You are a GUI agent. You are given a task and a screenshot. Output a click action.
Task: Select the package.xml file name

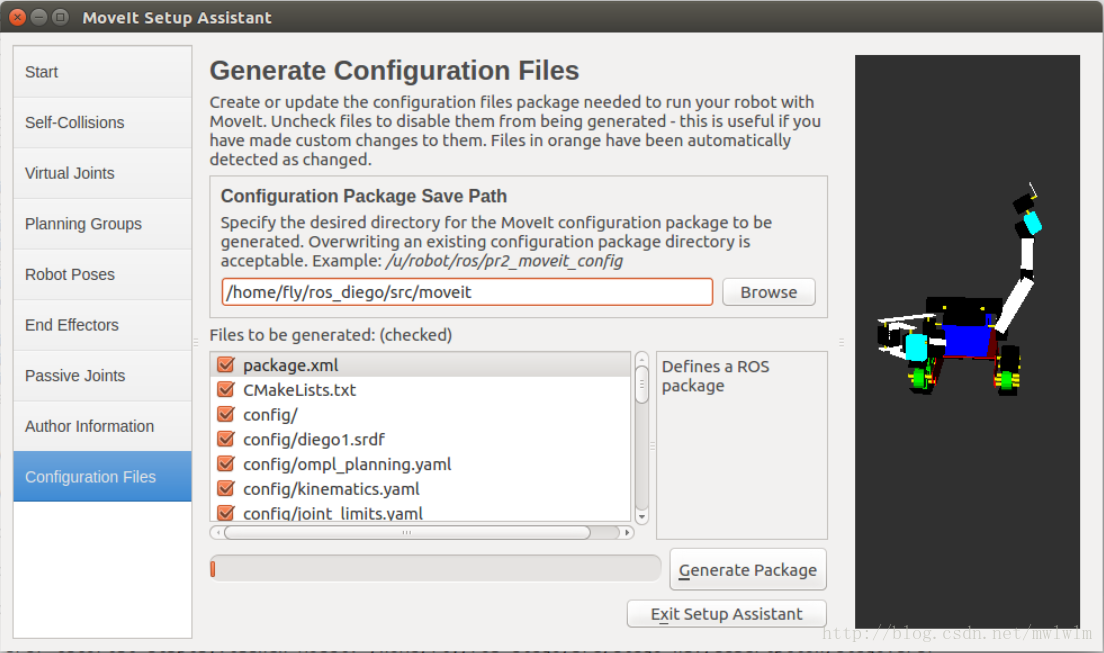click(x=291, y=366)
